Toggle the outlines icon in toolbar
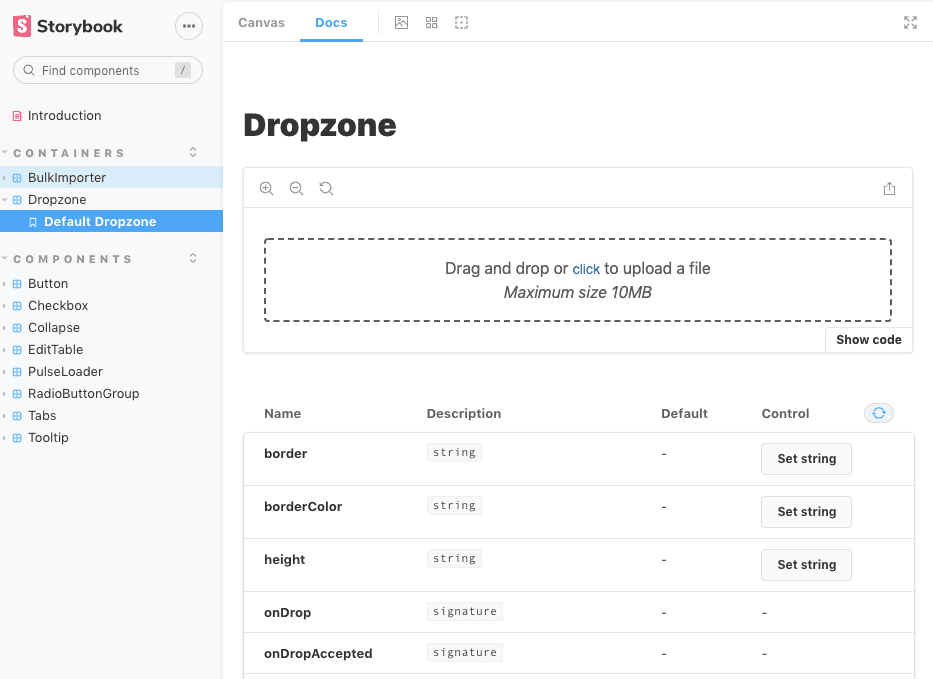The width and height of the screenshot is (933, 679). coord(461,22)
